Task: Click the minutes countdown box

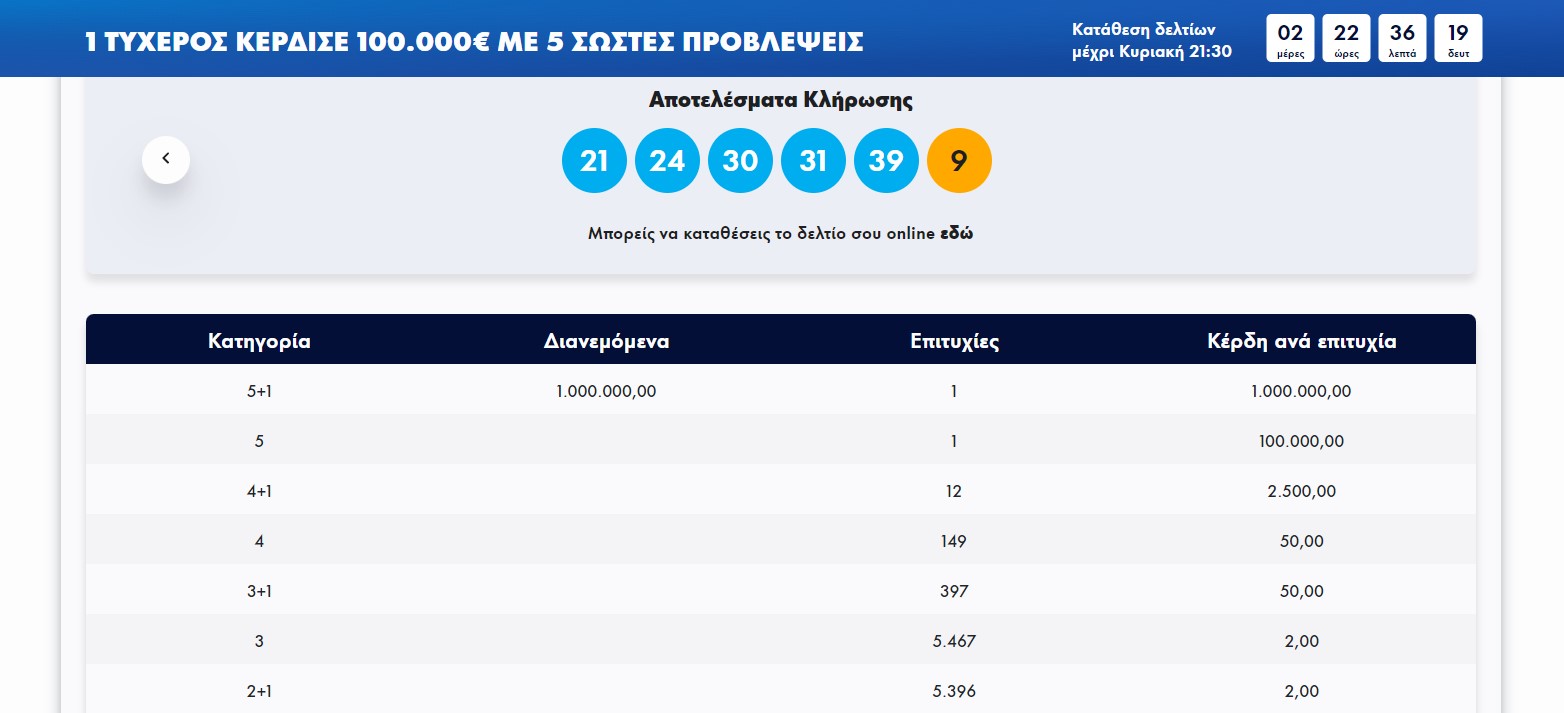Action: coord(1402,38)
